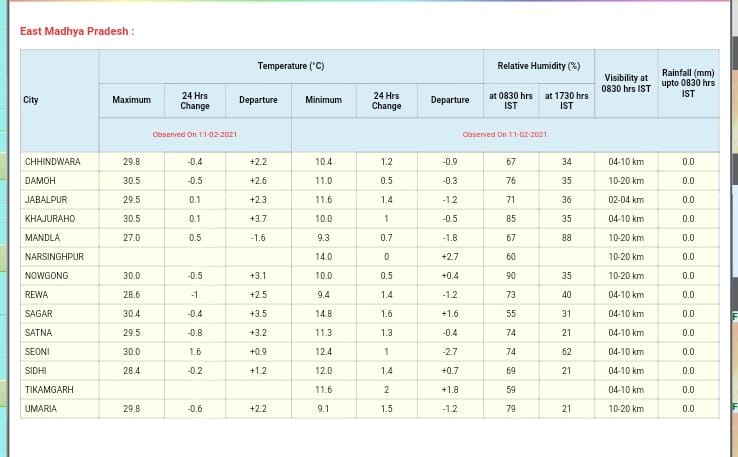Click at 0830 hrs IST humidity subheader
Image resolution: width=738 pixels, height=457 pixels.
tap(510, 100)
